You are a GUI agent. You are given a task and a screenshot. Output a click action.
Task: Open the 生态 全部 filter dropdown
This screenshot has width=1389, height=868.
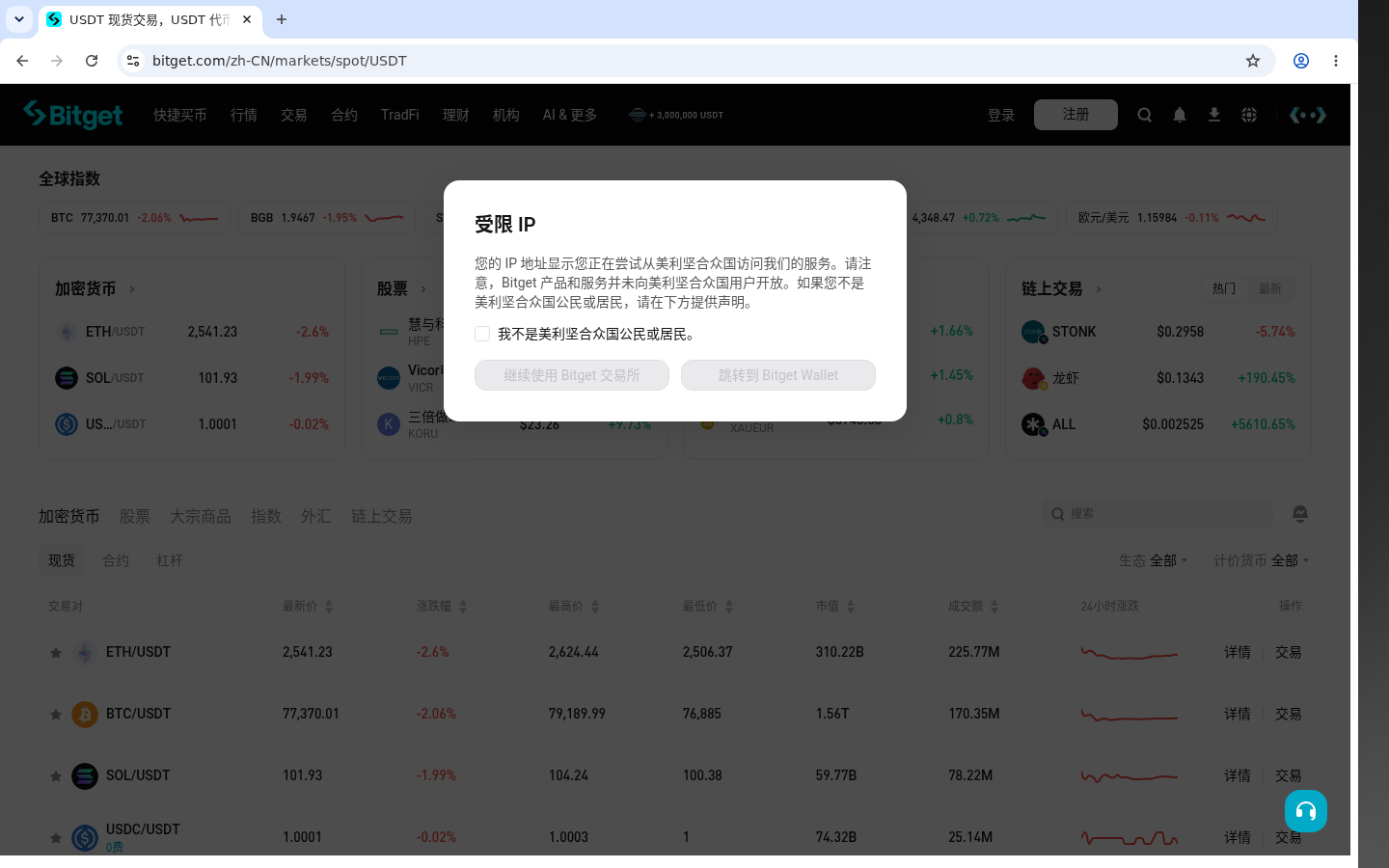click(x=1154, y=560)
